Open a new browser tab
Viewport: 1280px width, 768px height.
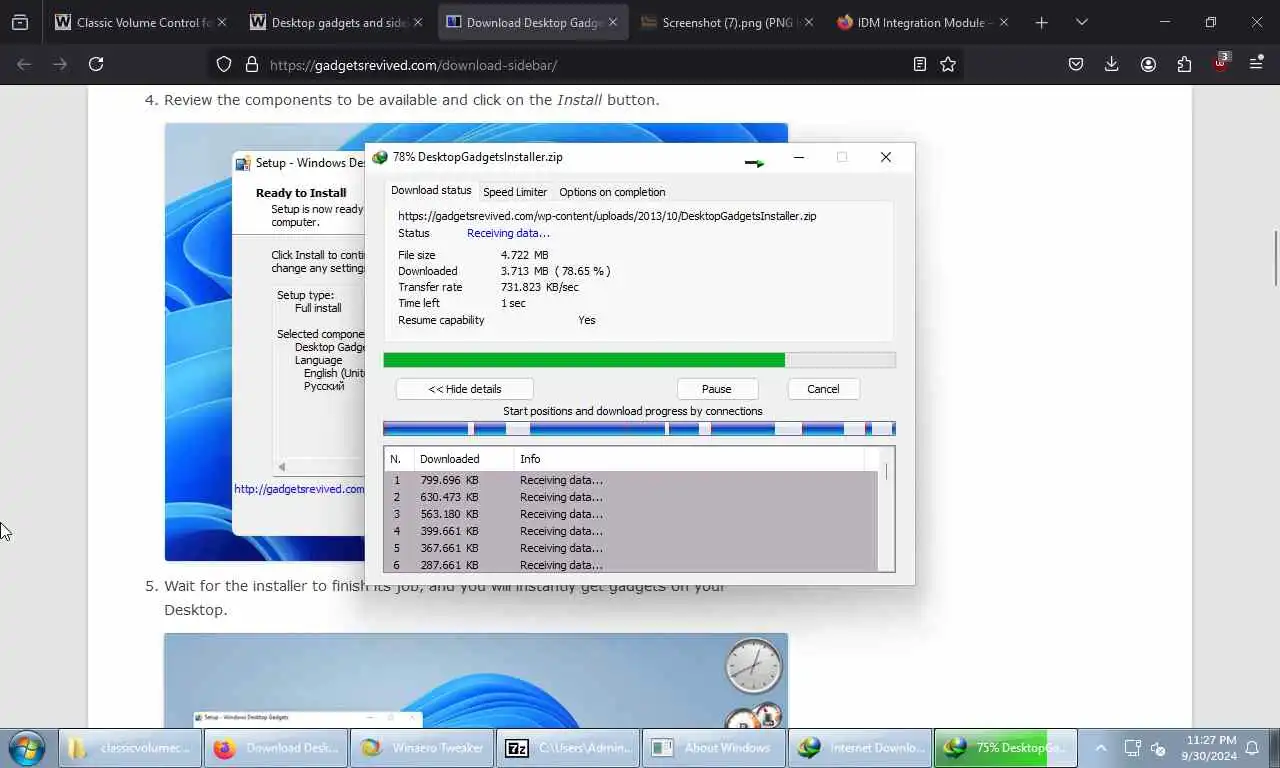coord(1041,22)
